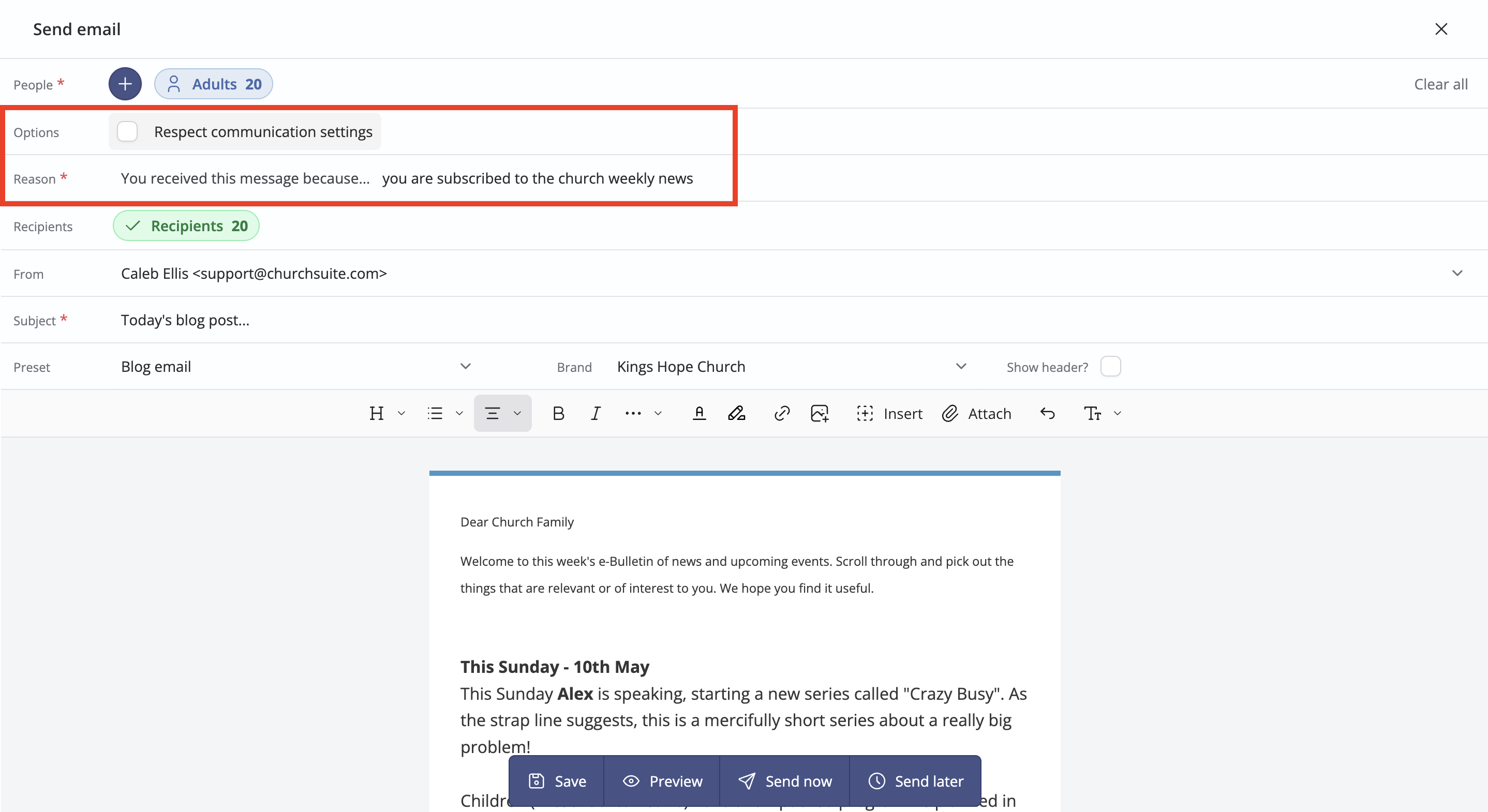Click the Attach paperclip button

click(976, 414)
